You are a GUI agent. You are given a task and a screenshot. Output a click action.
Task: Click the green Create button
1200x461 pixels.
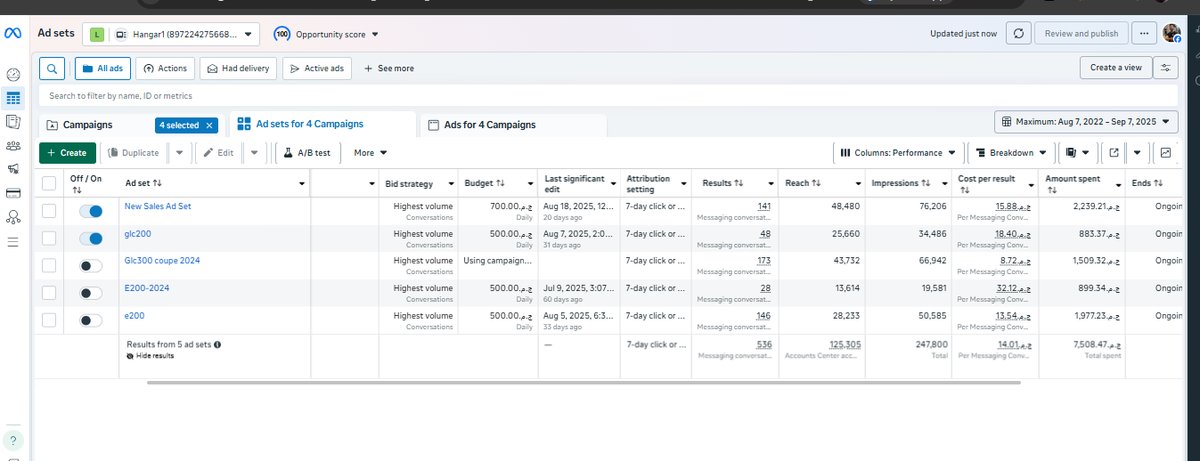68,153
